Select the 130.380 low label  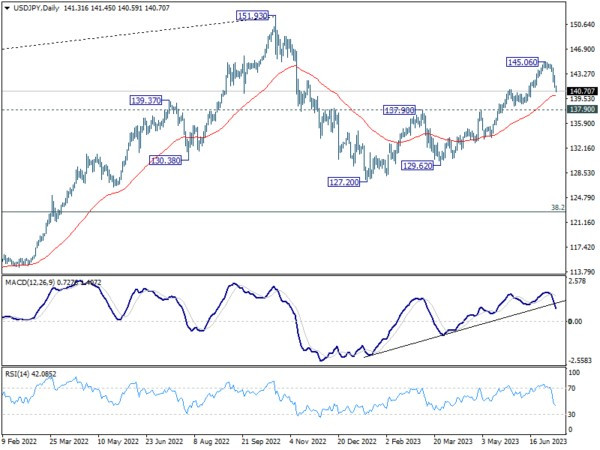coord(165,160)
